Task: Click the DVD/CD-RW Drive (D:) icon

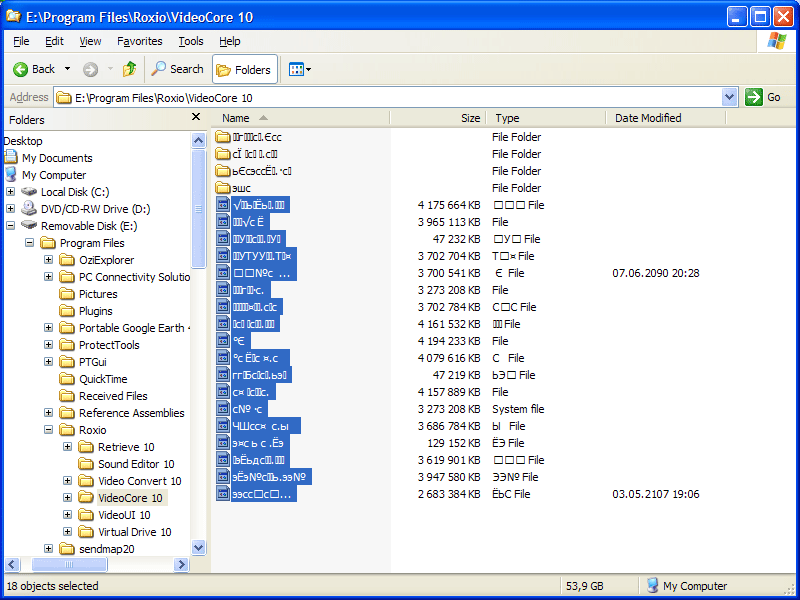Action: [x=29, y=208]
